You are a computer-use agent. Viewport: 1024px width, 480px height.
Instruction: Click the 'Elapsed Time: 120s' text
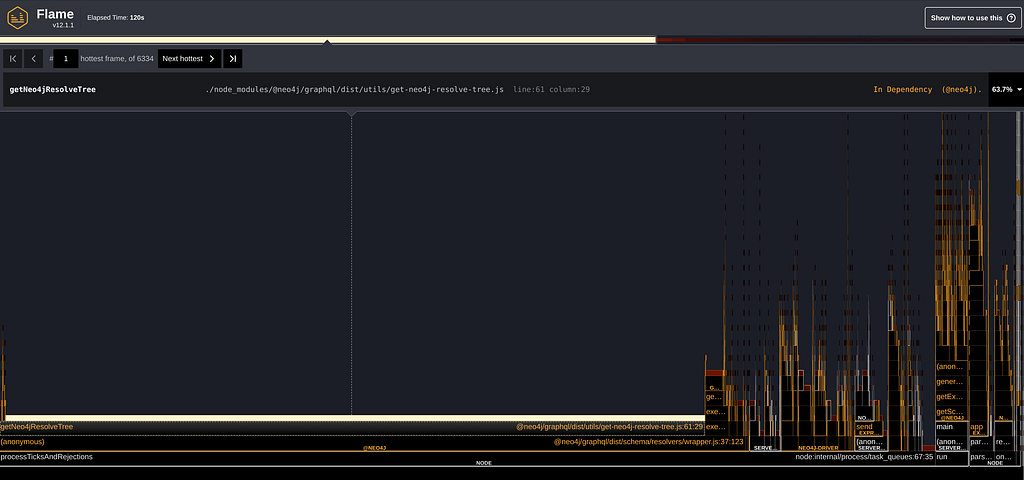coord(116,18)
